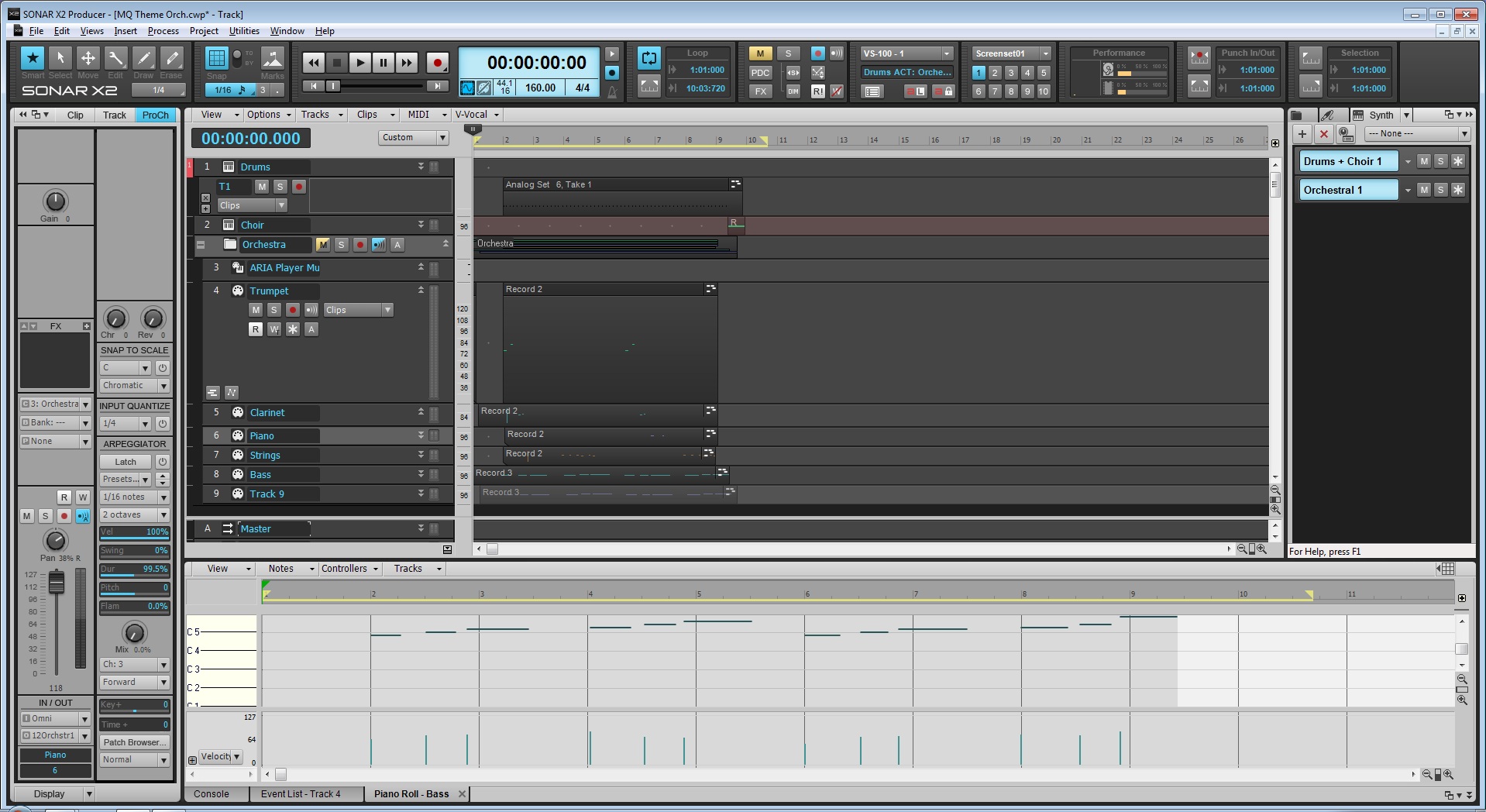Open the Screenset01 dropdown
This screenshot has height=812, width=1486.
[1011, 53]
